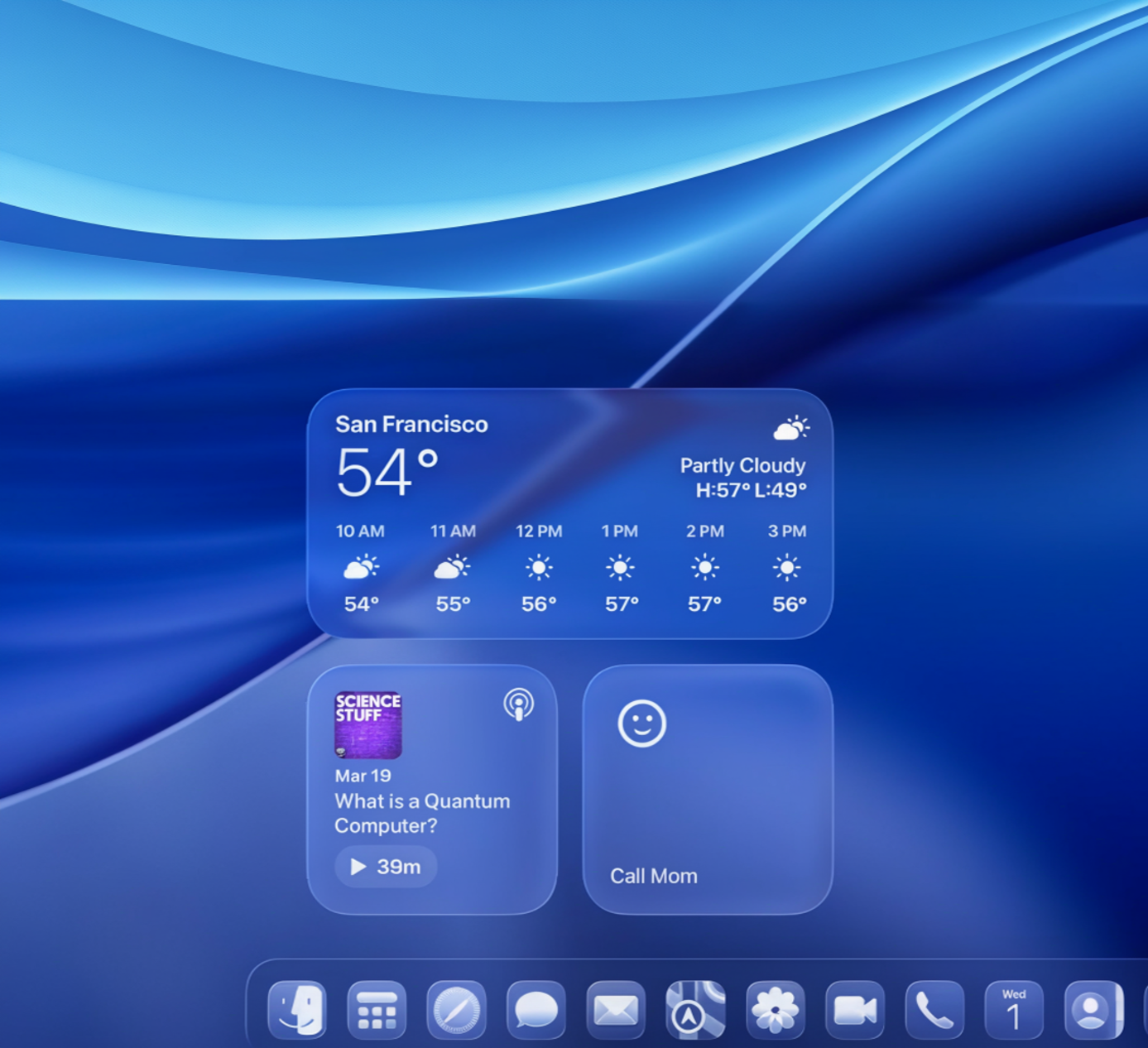Open the Phone app in dock

(x=934, y=1009)
